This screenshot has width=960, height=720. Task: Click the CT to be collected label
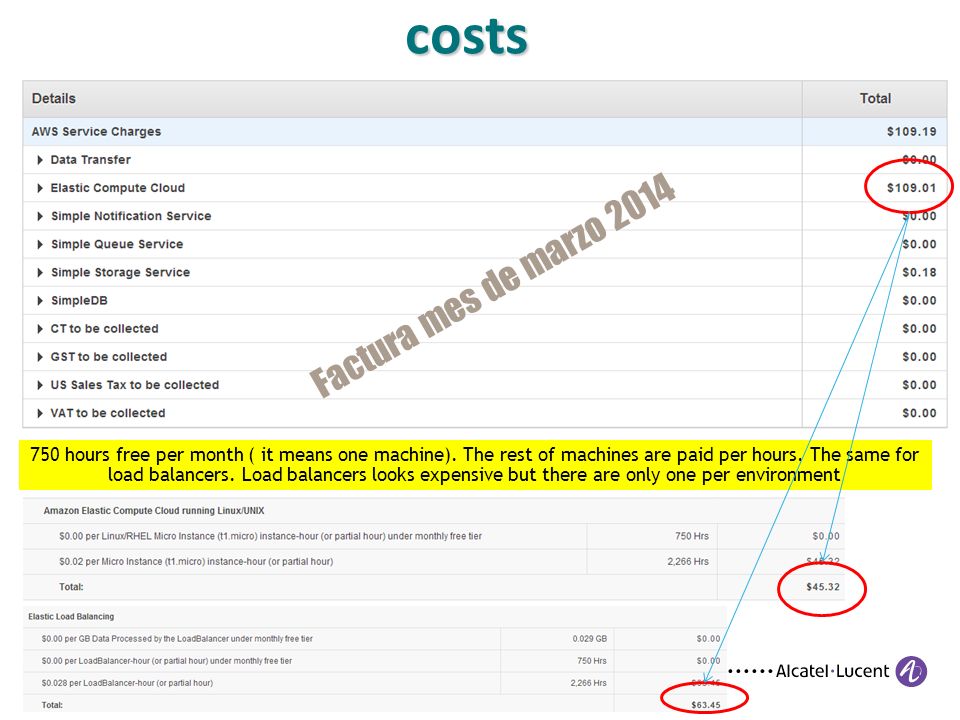click(104, 329)
